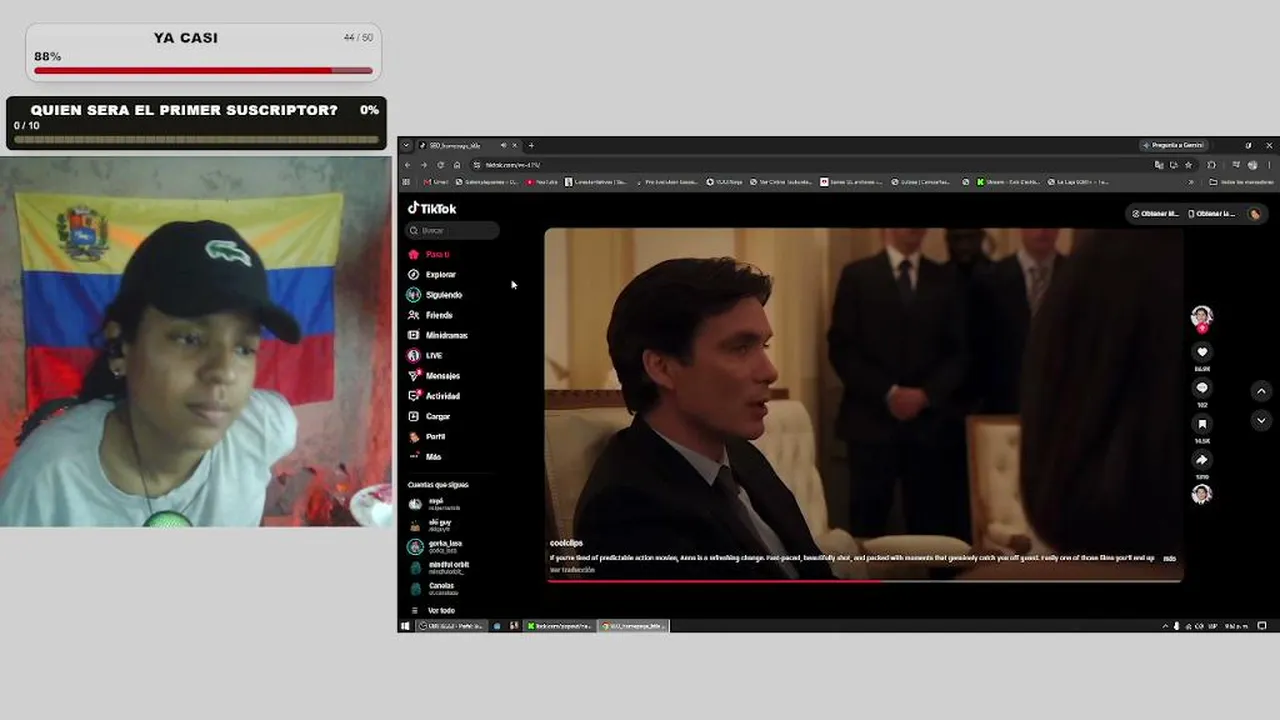Click the YA CASI goal progress bar
Image resolution: width=1280 pixels, height=720 pixels.
203,70
